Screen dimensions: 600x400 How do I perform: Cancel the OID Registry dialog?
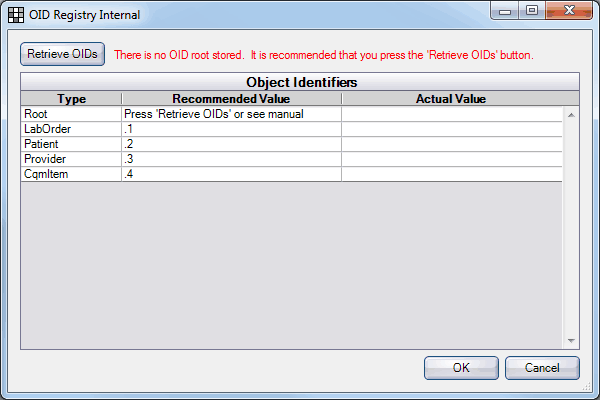pos(542,367)
